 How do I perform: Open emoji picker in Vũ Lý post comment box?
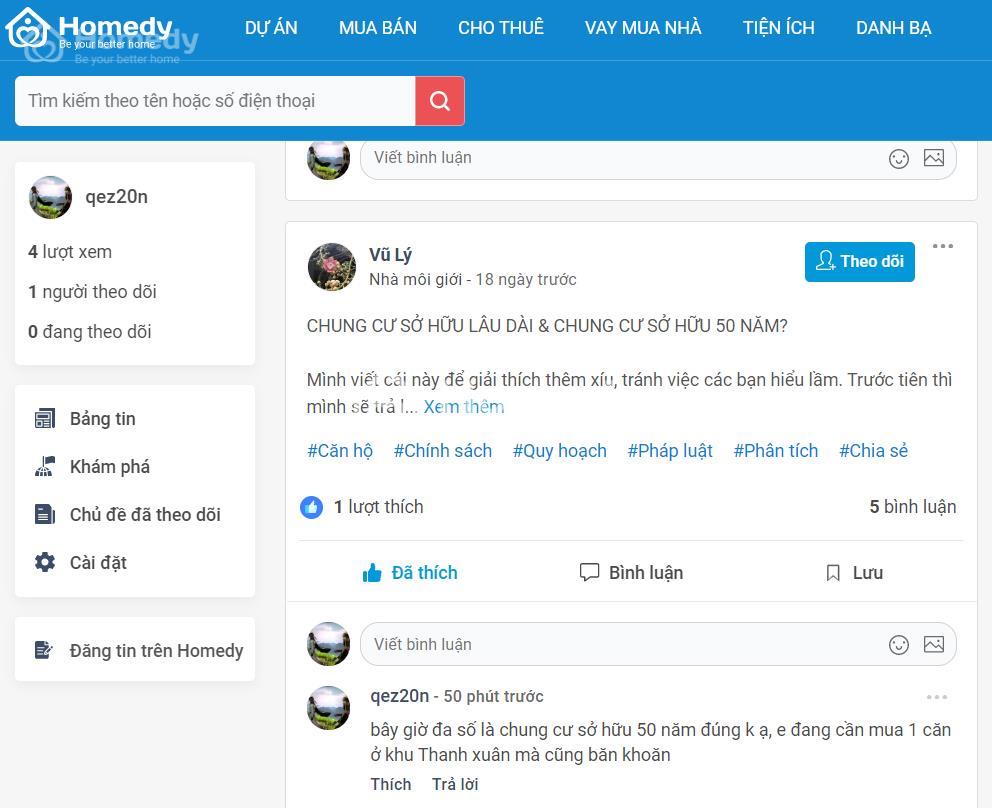898,645
